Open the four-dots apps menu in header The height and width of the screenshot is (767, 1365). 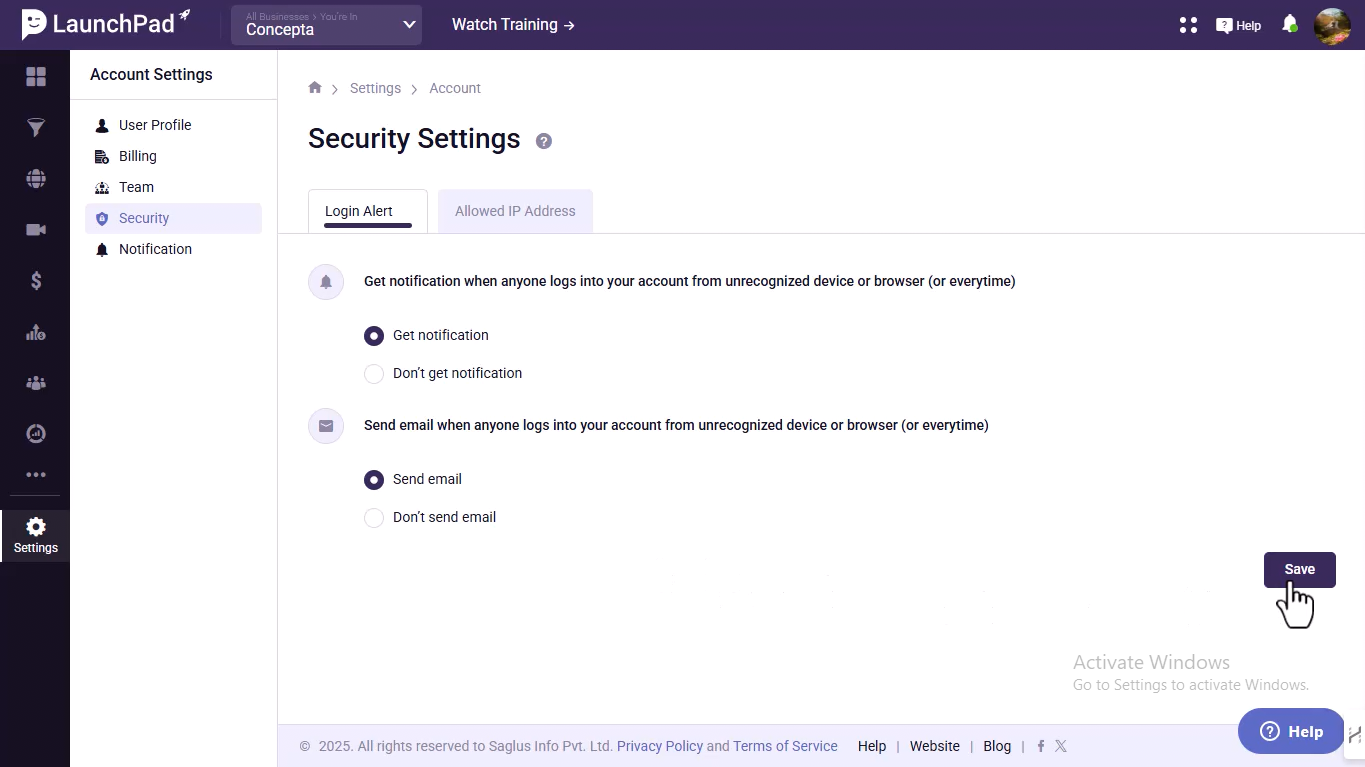click(1188, 25)
